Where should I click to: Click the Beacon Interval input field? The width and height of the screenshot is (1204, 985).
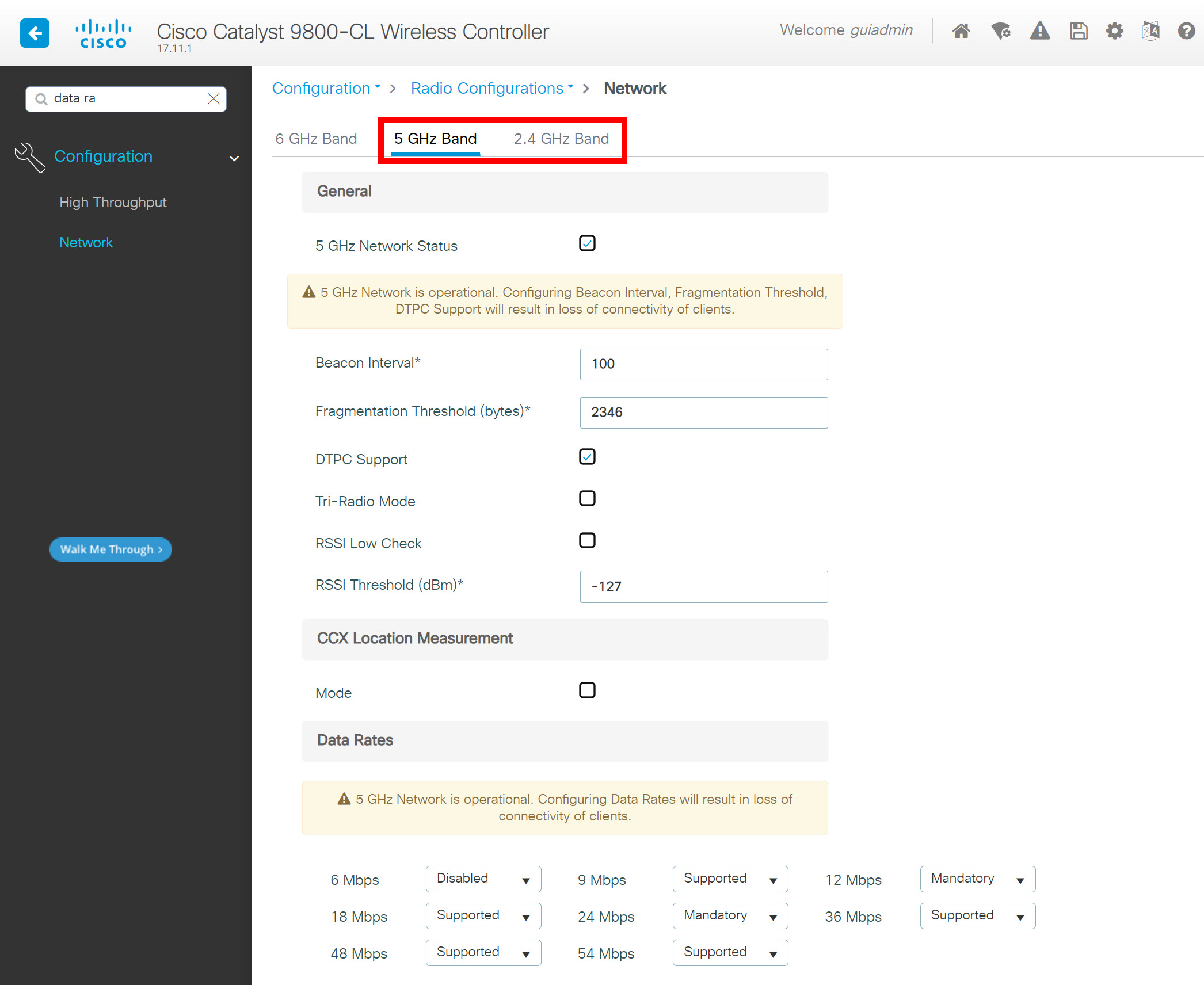tap(703, 363)
